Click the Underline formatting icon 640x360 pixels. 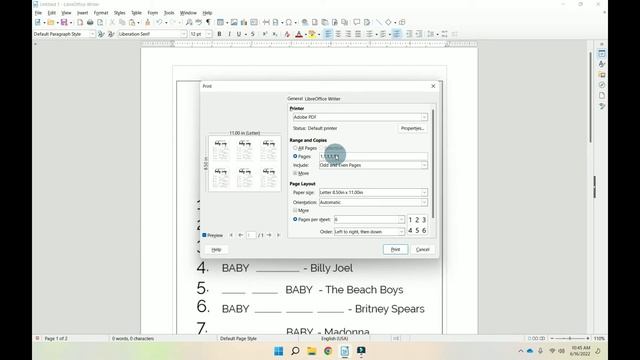[x=239, y=34]
